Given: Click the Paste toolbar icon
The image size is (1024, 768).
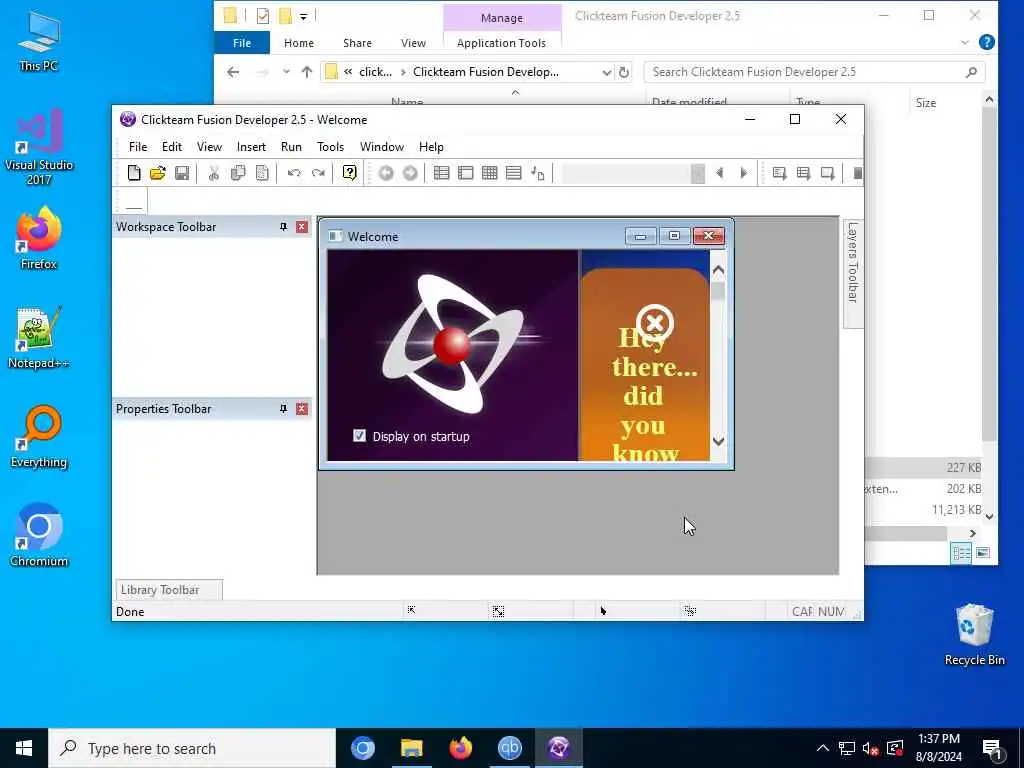Looking at the screenshot, I should [262, 173].
